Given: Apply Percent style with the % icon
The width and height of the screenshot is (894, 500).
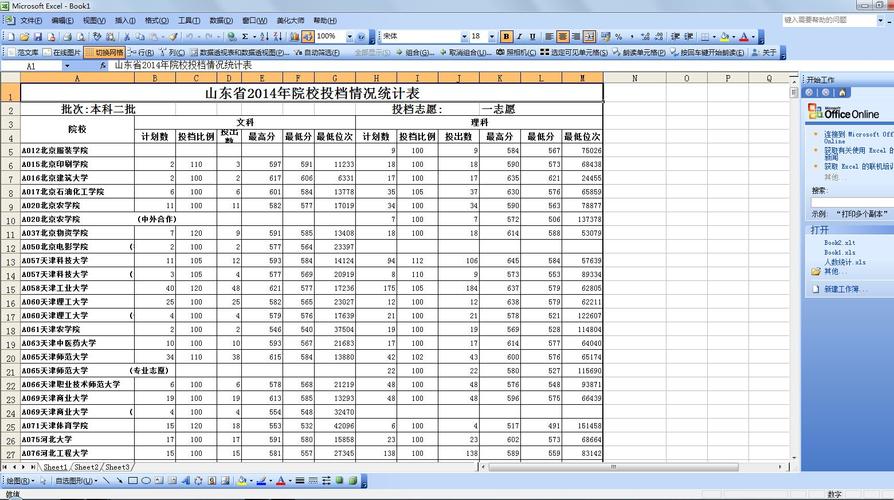Looking at the screenshot, I should coord(619,36).
